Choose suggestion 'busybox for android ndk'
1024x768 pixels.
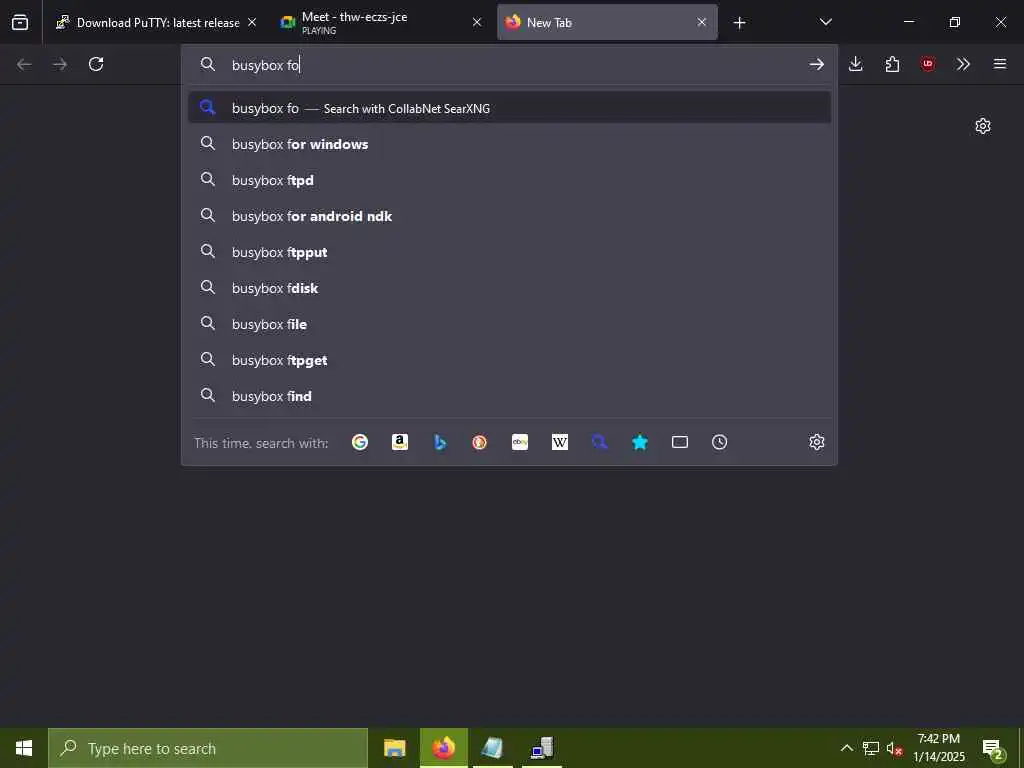[x=509, y=216]
